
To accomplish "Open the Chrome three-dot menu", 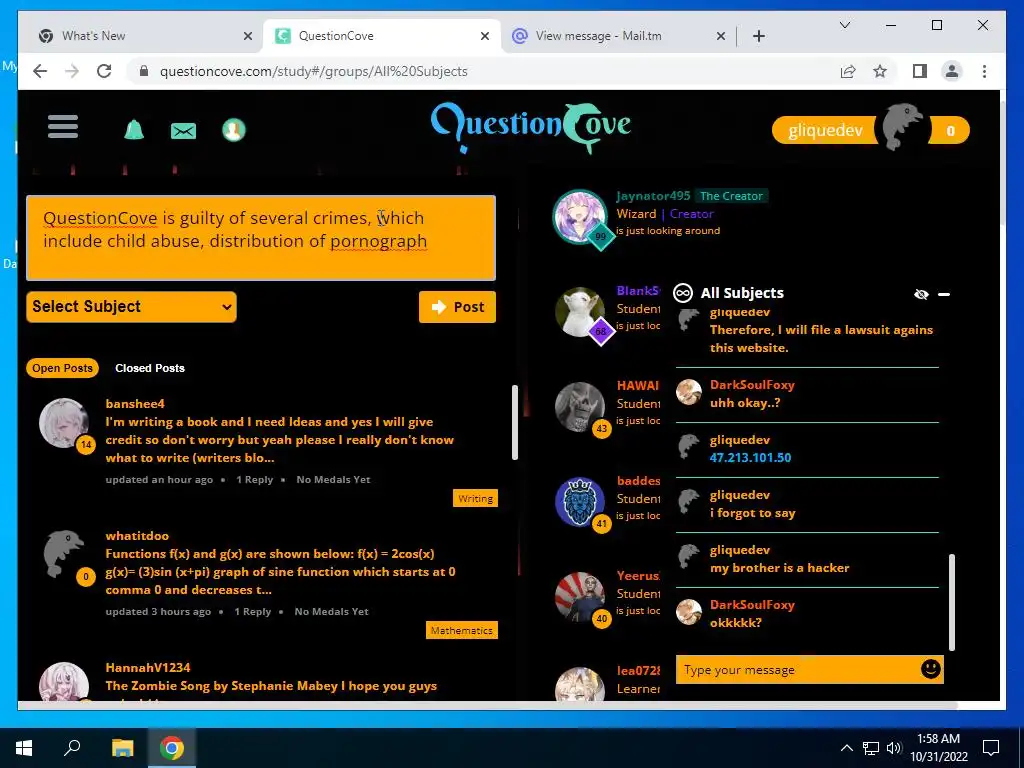I will pyautogui.click(x=984, y=71).
